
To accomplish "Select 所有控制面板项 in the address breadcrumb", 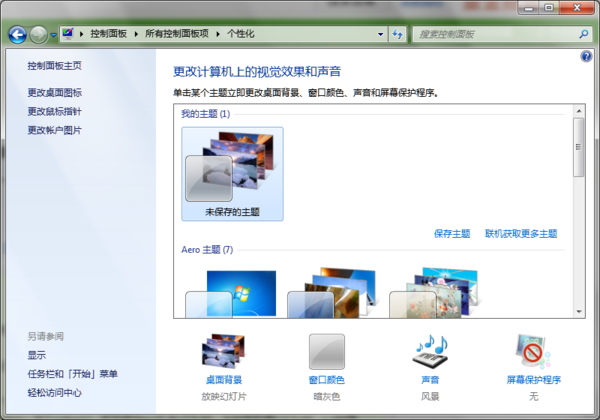I will (x=177, y=34).
